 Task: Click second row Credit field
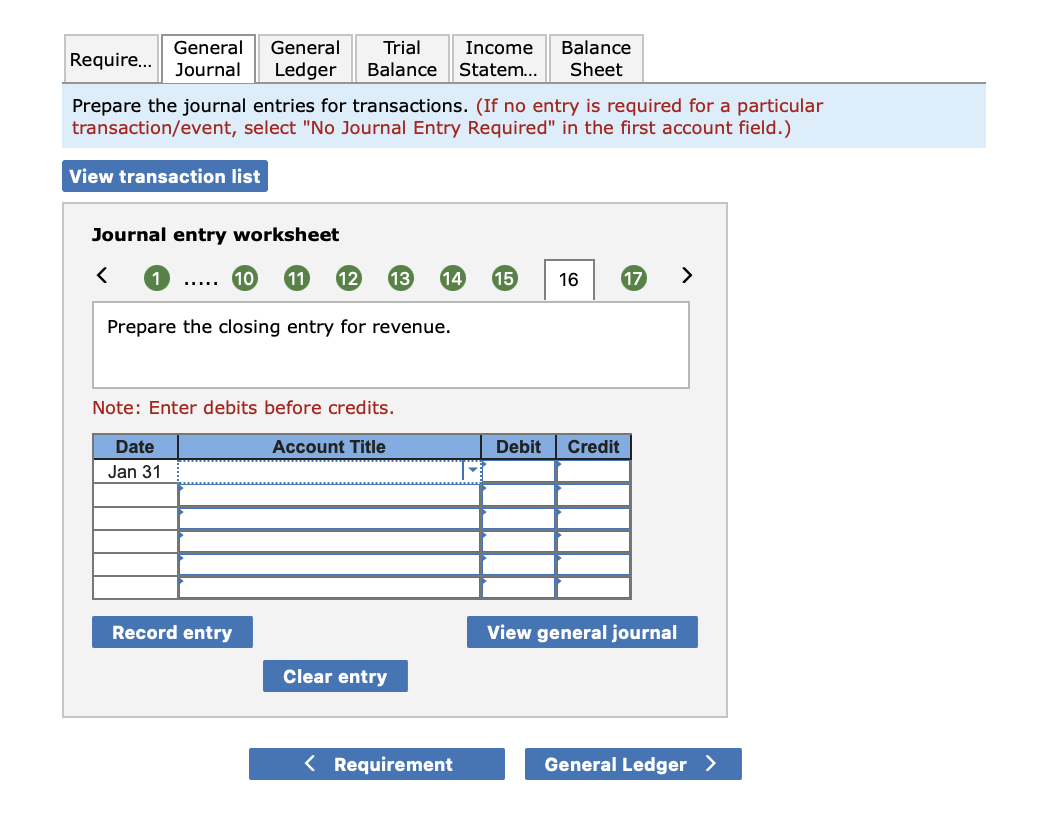point(593,495)
